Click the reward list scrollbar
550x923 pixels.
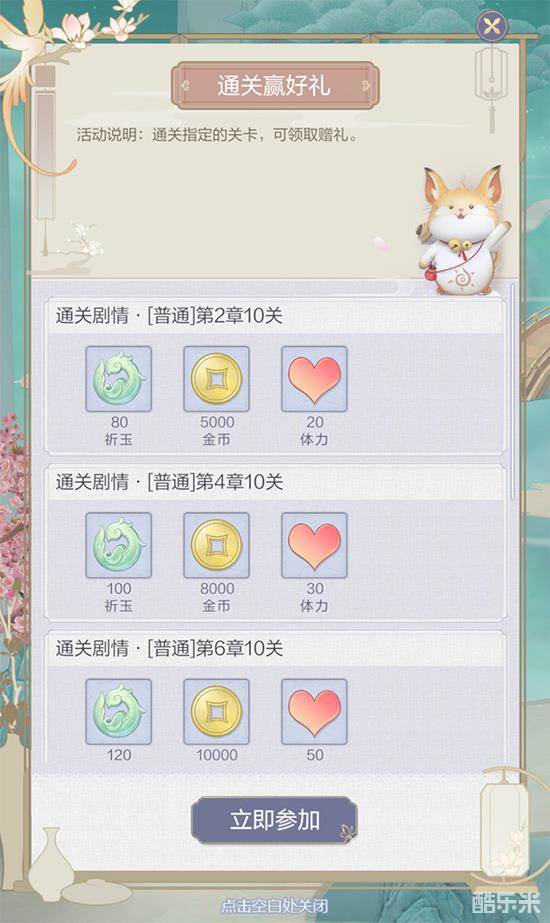pyautogui.click(x=512, y=391)
